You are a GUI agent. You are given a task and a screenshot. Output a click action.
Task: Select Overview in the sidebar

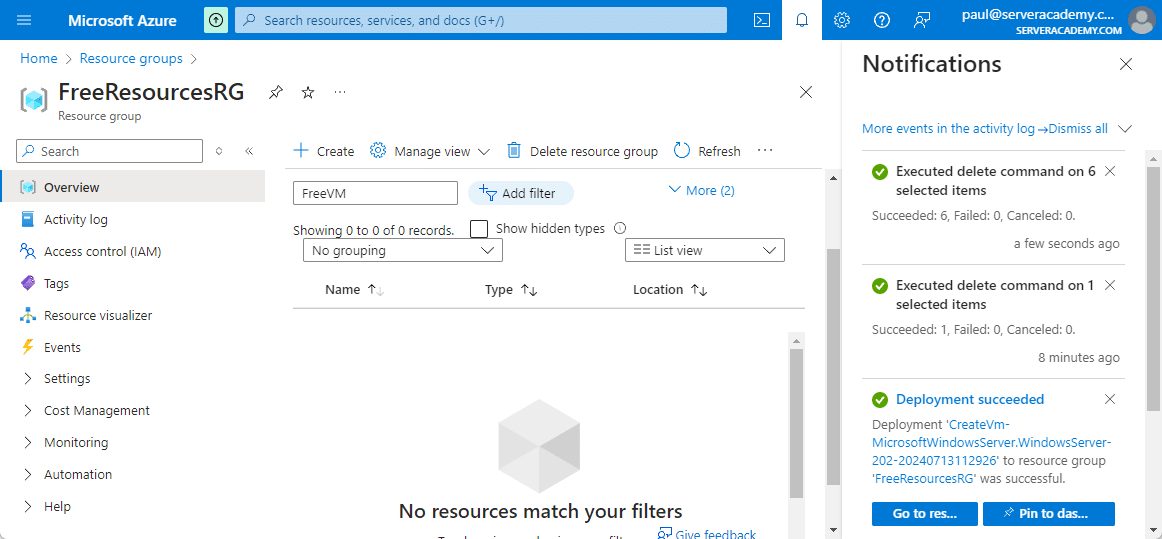click(x=132, y=188)
